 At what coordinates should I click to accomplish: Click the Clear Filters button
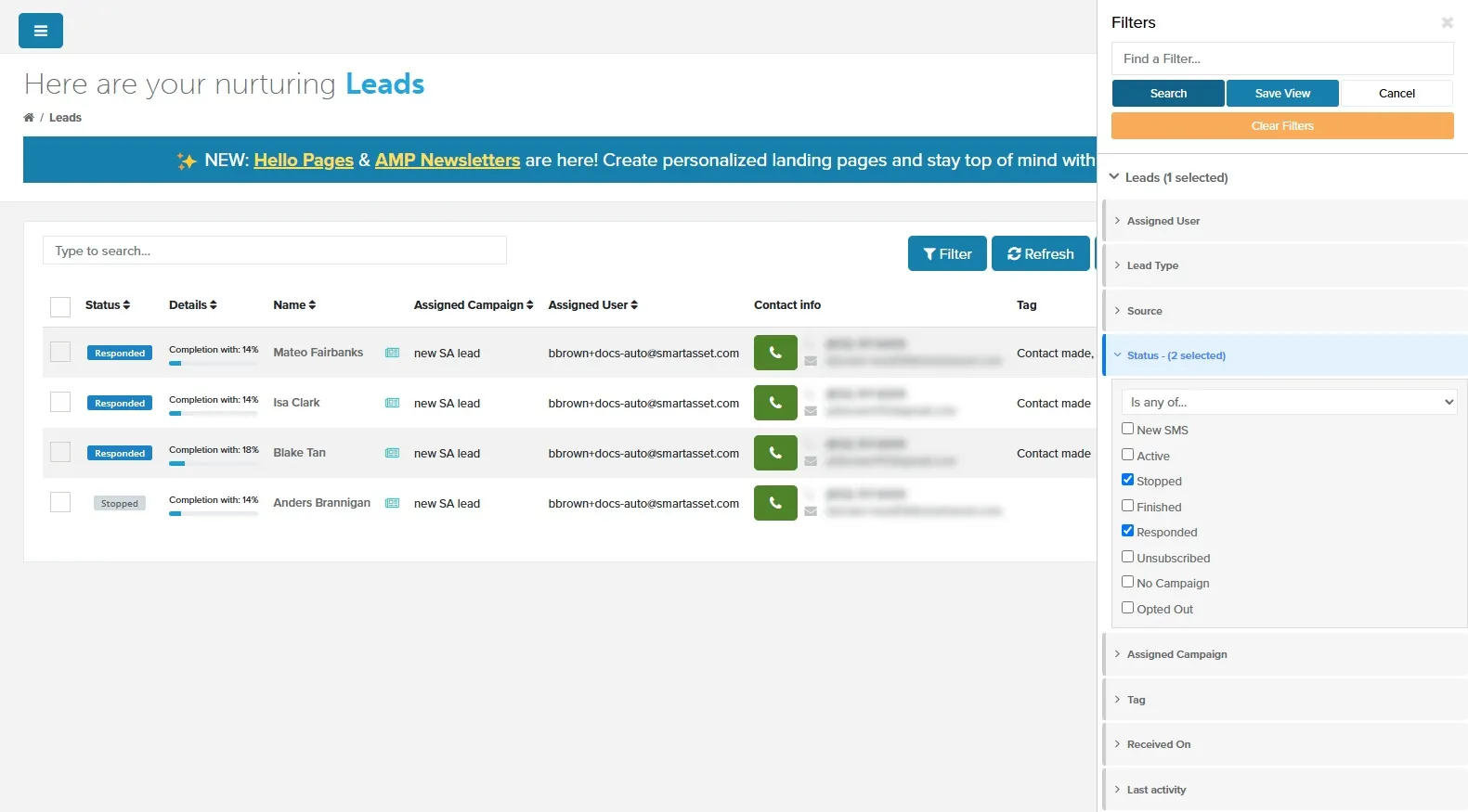pos(1282,126)
